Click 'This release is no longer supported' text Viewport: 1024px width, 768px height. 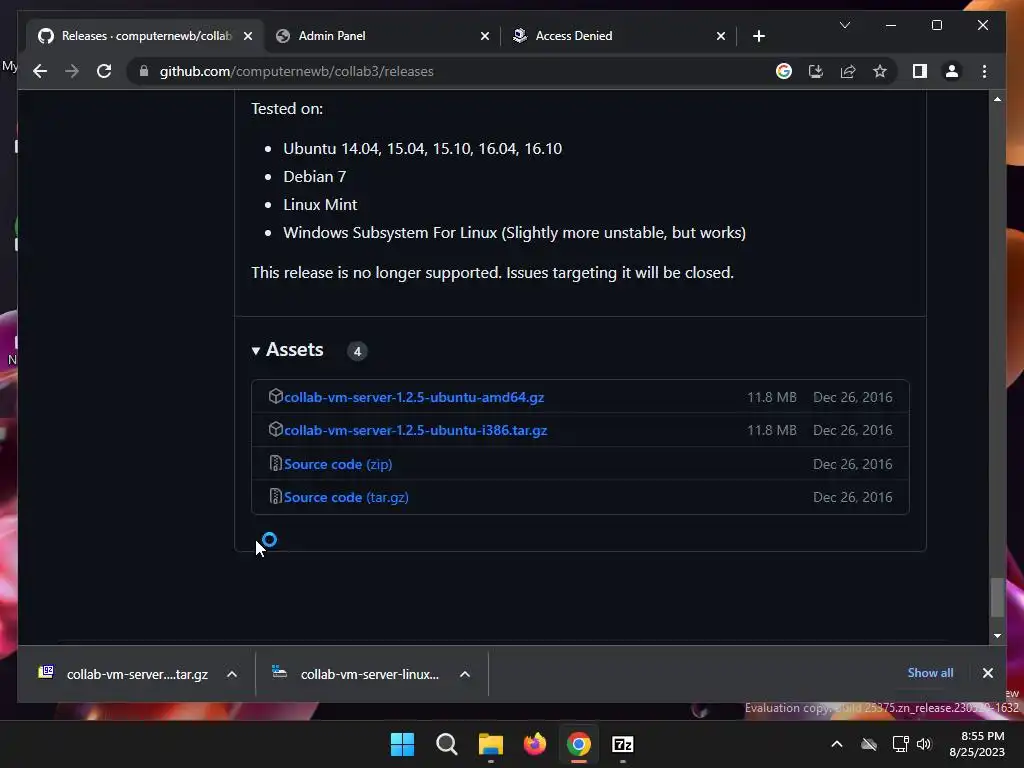coord(492,272)
